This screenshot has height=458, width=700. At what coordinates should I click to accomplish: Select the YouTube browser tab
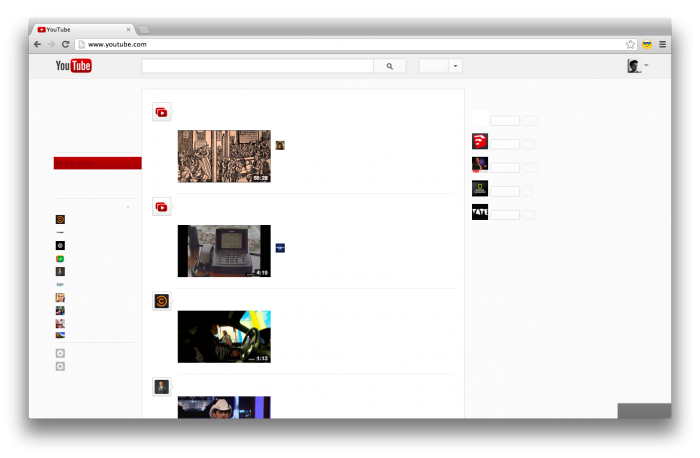(83, 29)
